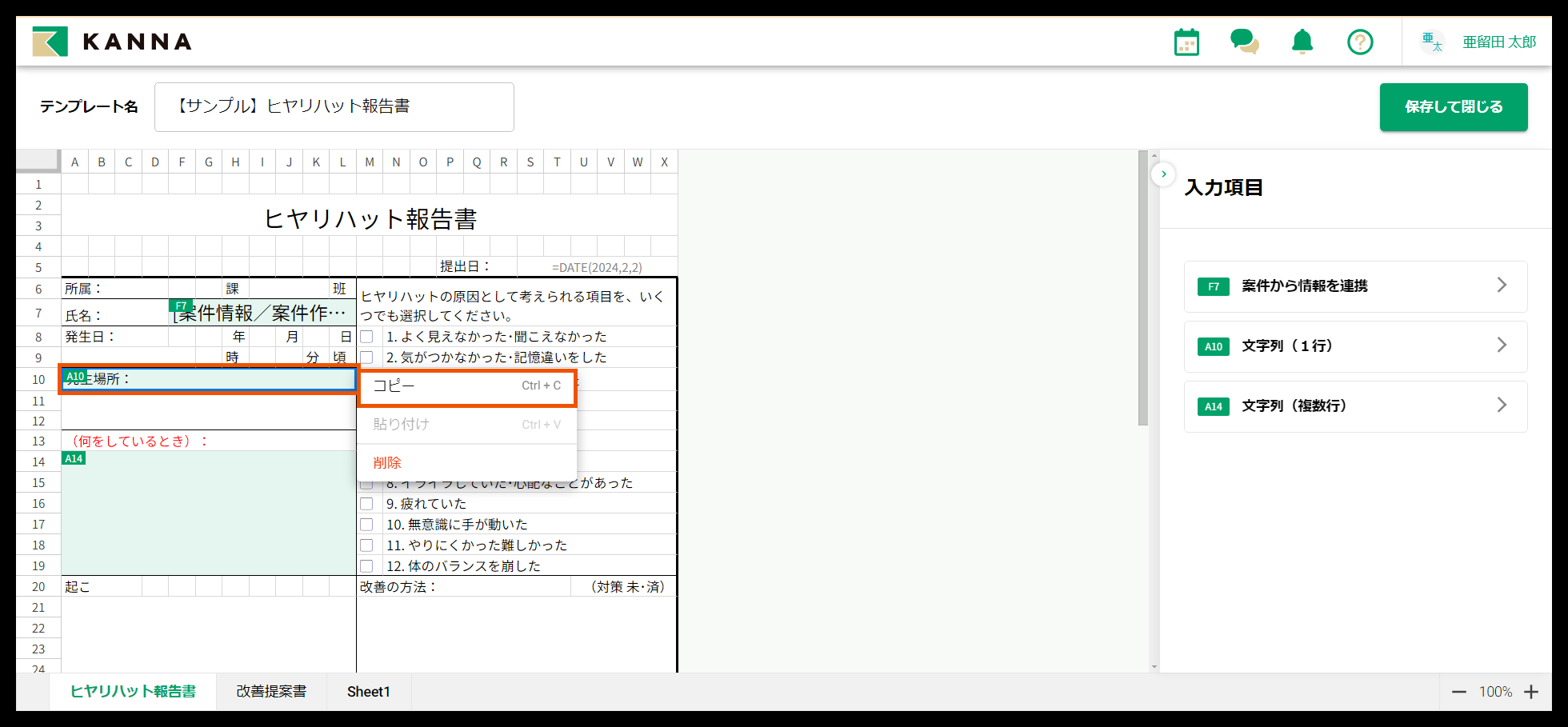Check item 1 よく見えなかった・聞こえなかった
Image resolution: width=1568 pixels, height=727 pixels.
(x=366, y=336)
